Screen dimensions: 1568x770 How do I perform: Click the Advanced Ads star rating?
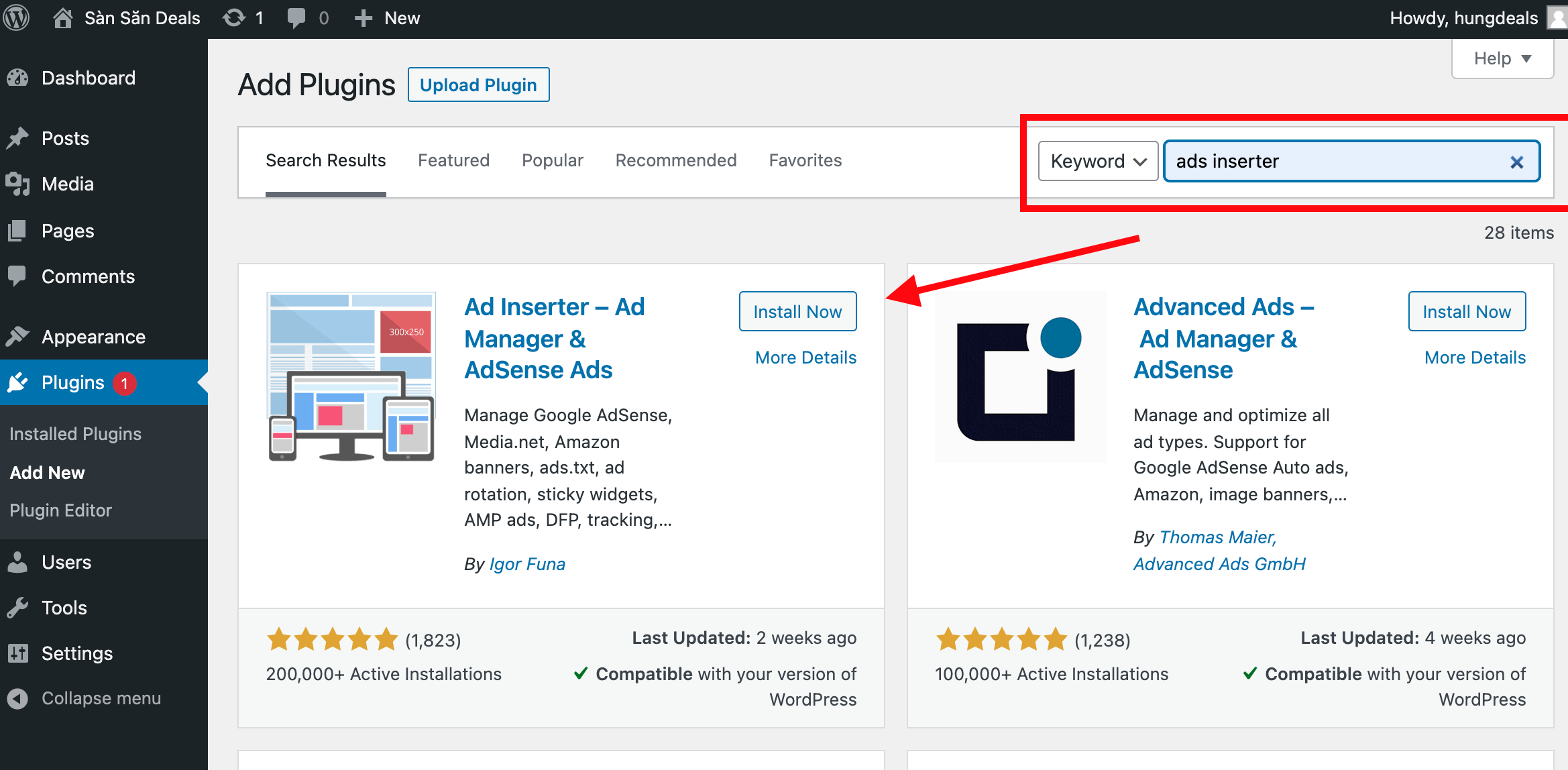point(1001,640)
